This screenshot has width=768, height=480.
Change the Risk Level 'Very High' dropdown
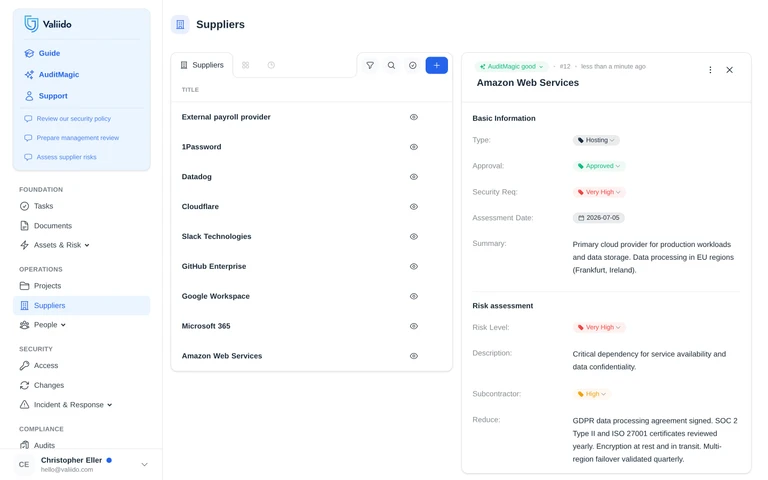(599, 327)
